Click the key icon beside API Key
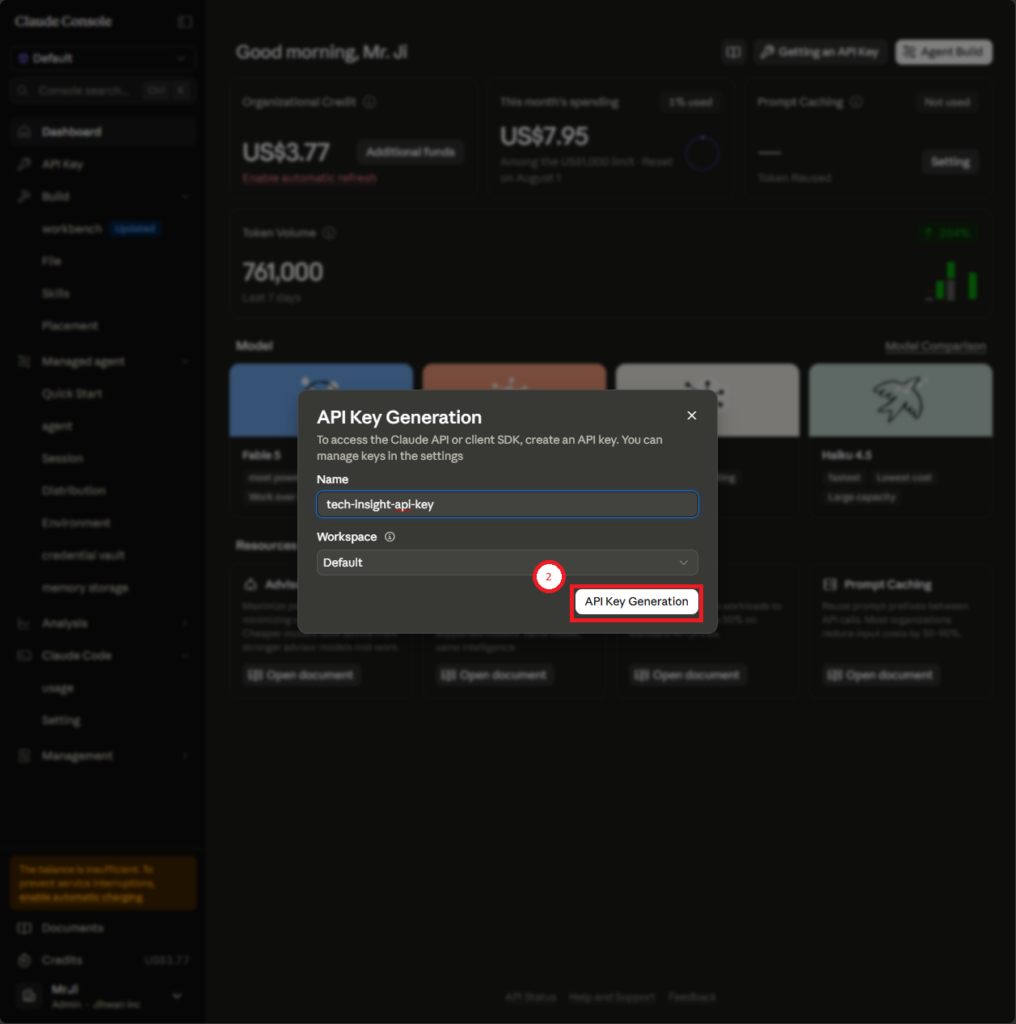The width and height of the screenshot is (1016, 1024). [24, 164]
